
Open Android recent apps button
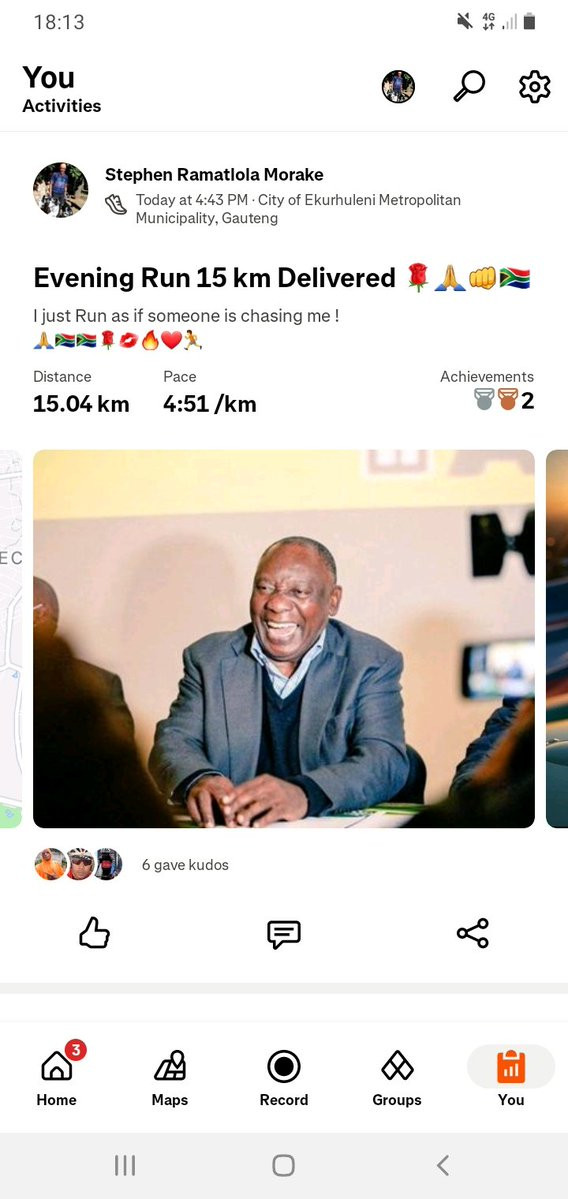[125, 1165]
